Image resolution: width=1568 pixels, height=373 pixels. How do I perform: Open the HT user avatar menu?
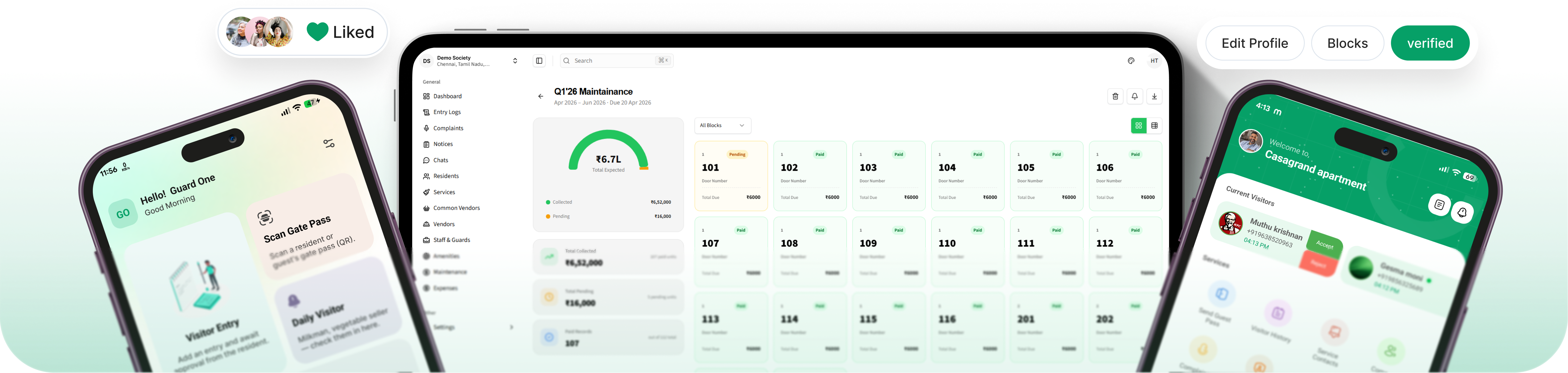click(x=1154, y=61)
